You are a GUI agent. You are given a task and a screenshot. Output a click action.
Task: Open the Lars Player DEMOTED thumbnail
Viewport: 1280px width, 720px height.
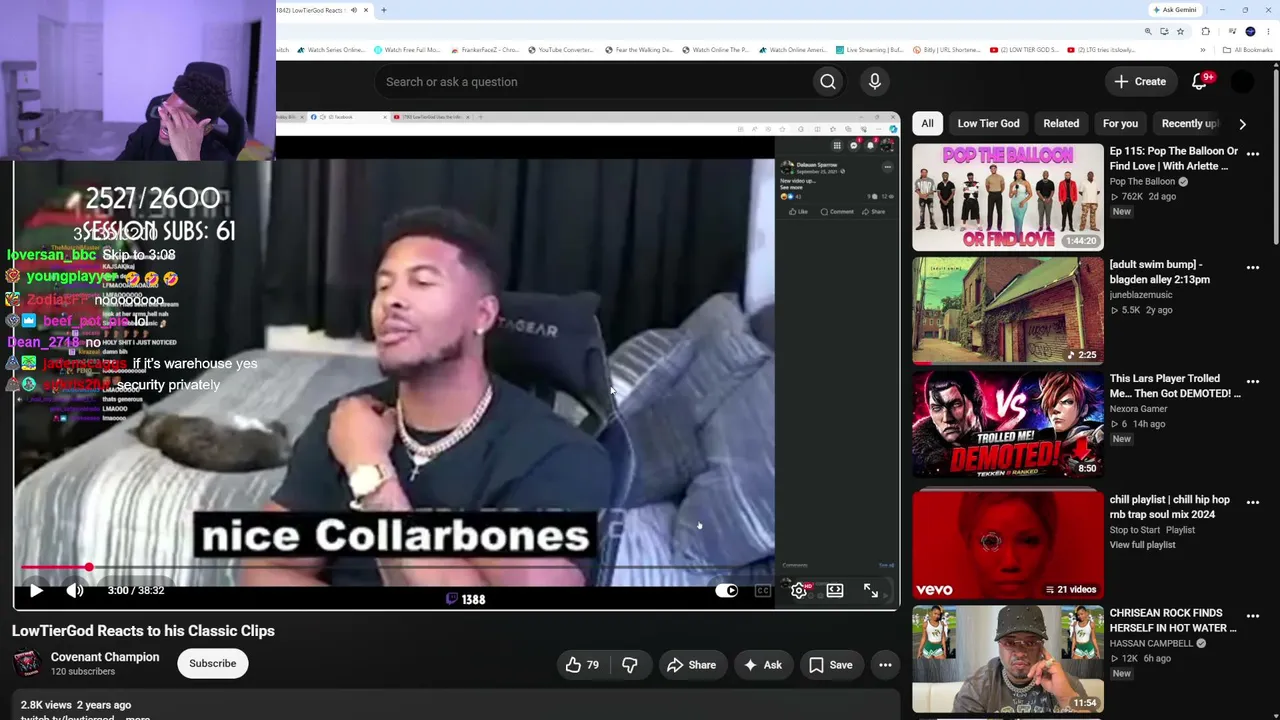1008,425
